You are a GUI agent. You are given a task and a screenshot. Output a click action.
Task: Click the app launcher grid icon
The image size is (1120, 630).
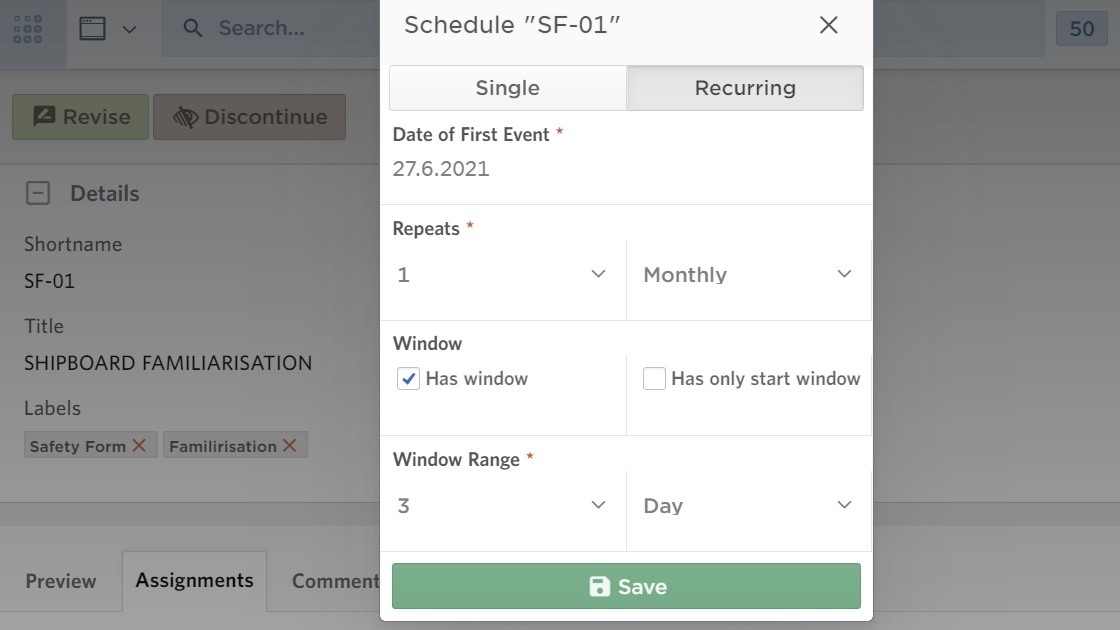point(28,28)
